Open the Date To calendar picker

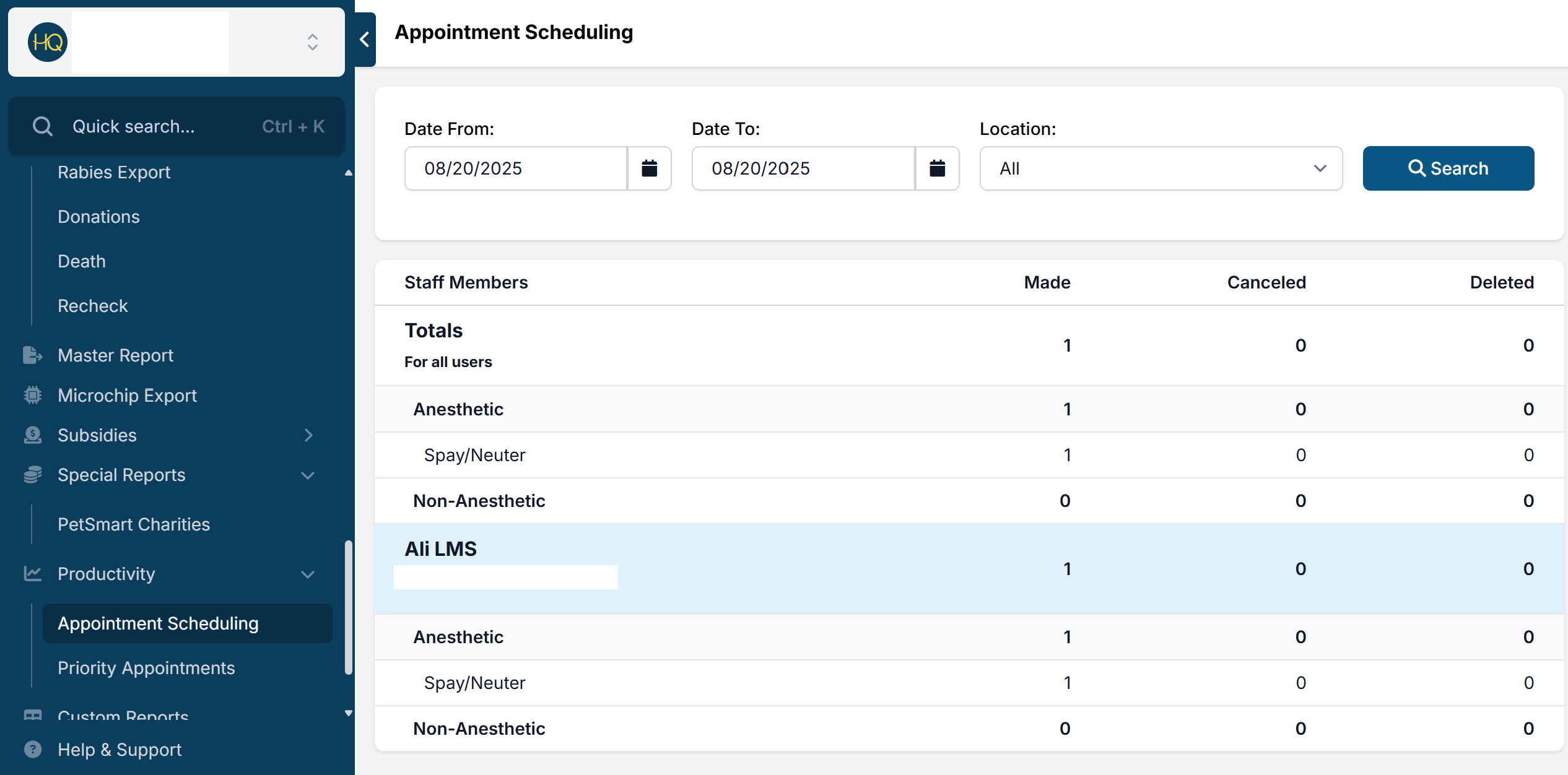click(937, 168)
